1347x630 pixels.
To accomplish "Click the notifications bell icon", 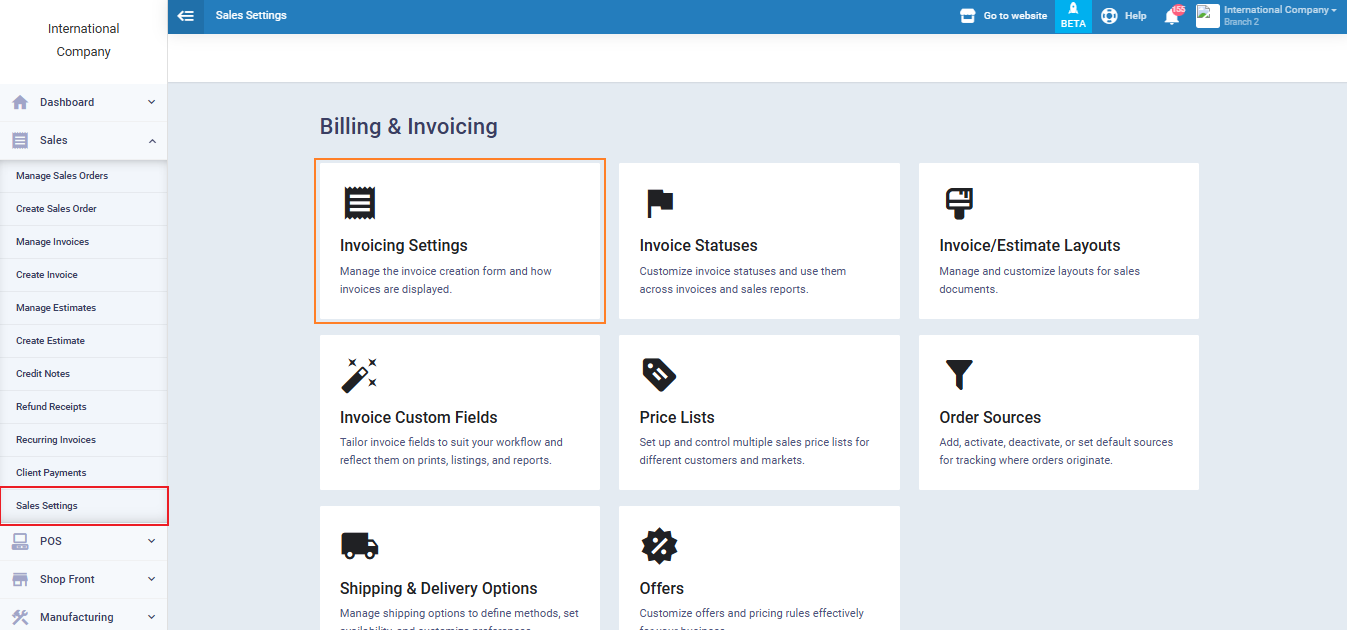I will [1171, 16].
